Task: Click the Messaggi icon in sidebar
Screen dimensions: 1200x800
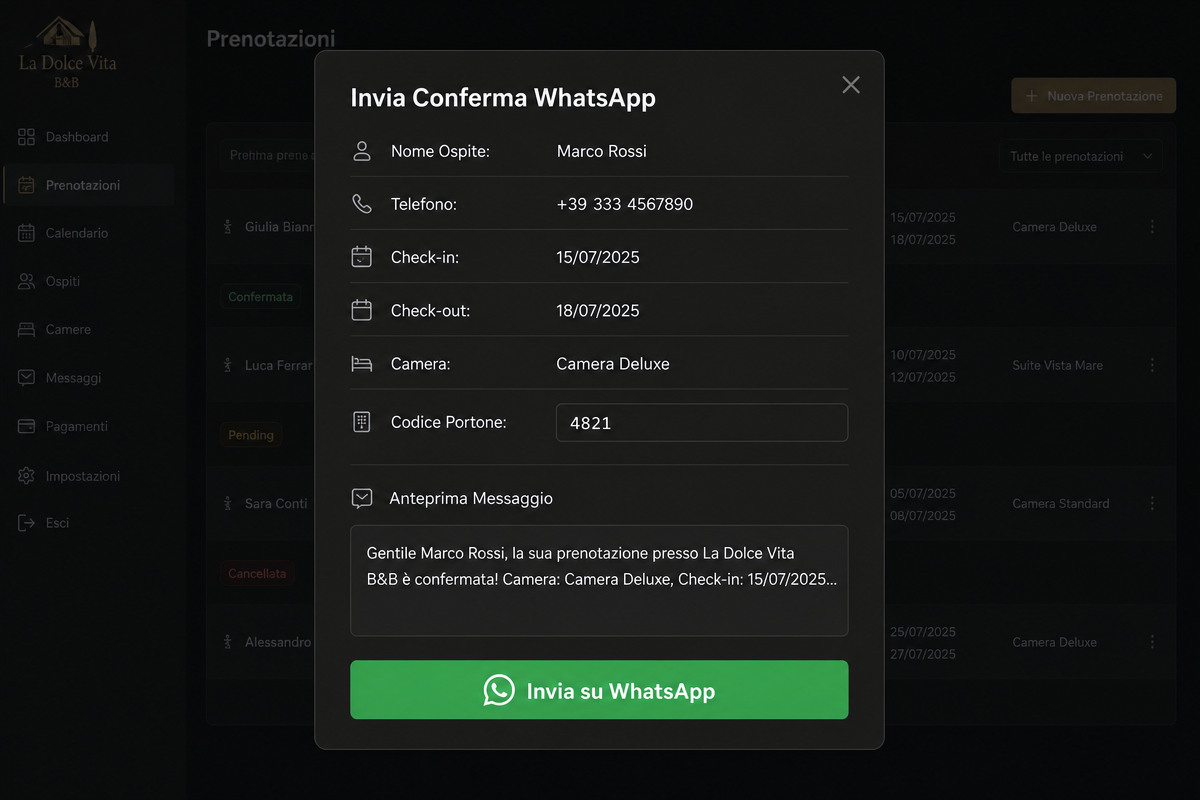Action: [x=27, y=378]
